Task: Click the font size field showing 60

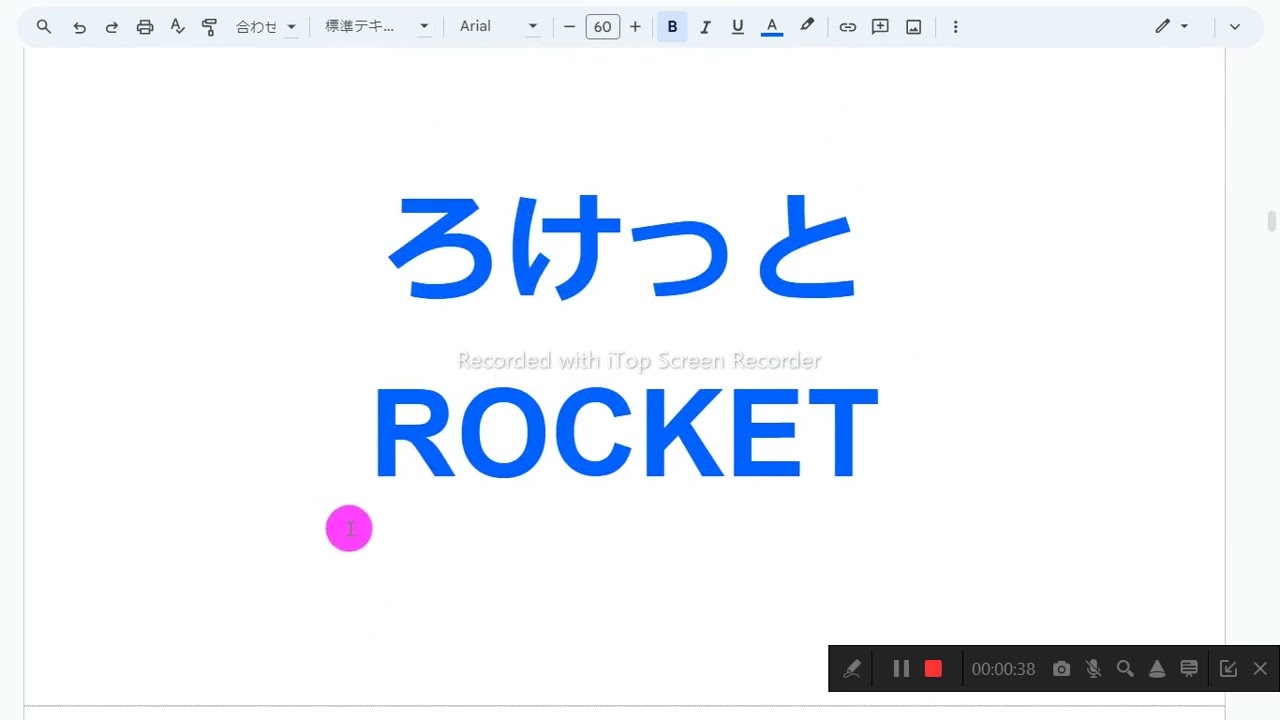Action: (602, 27)
